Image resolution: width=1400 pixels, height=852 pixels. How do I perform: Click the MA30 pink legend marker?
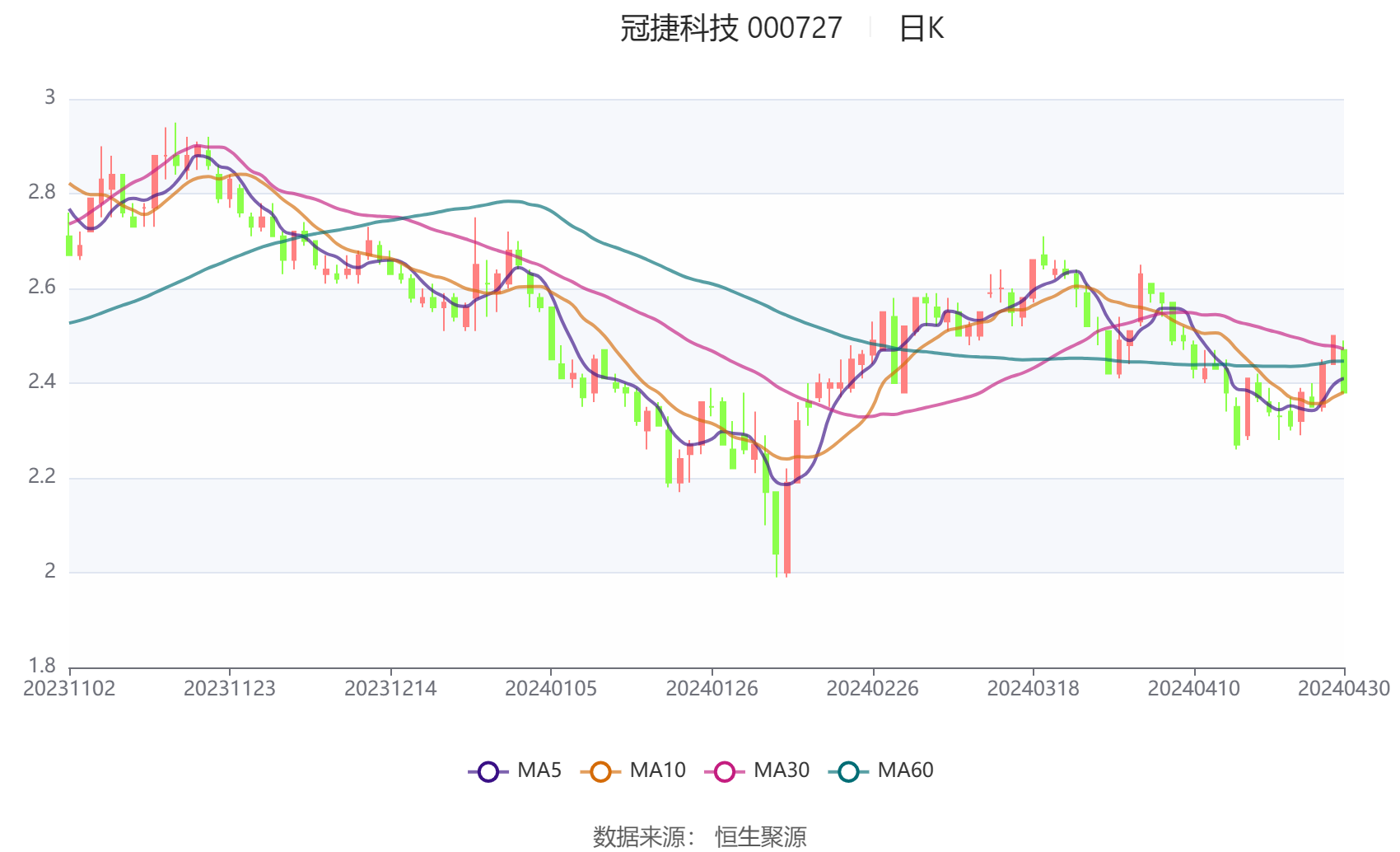click(x=725, y=771)
